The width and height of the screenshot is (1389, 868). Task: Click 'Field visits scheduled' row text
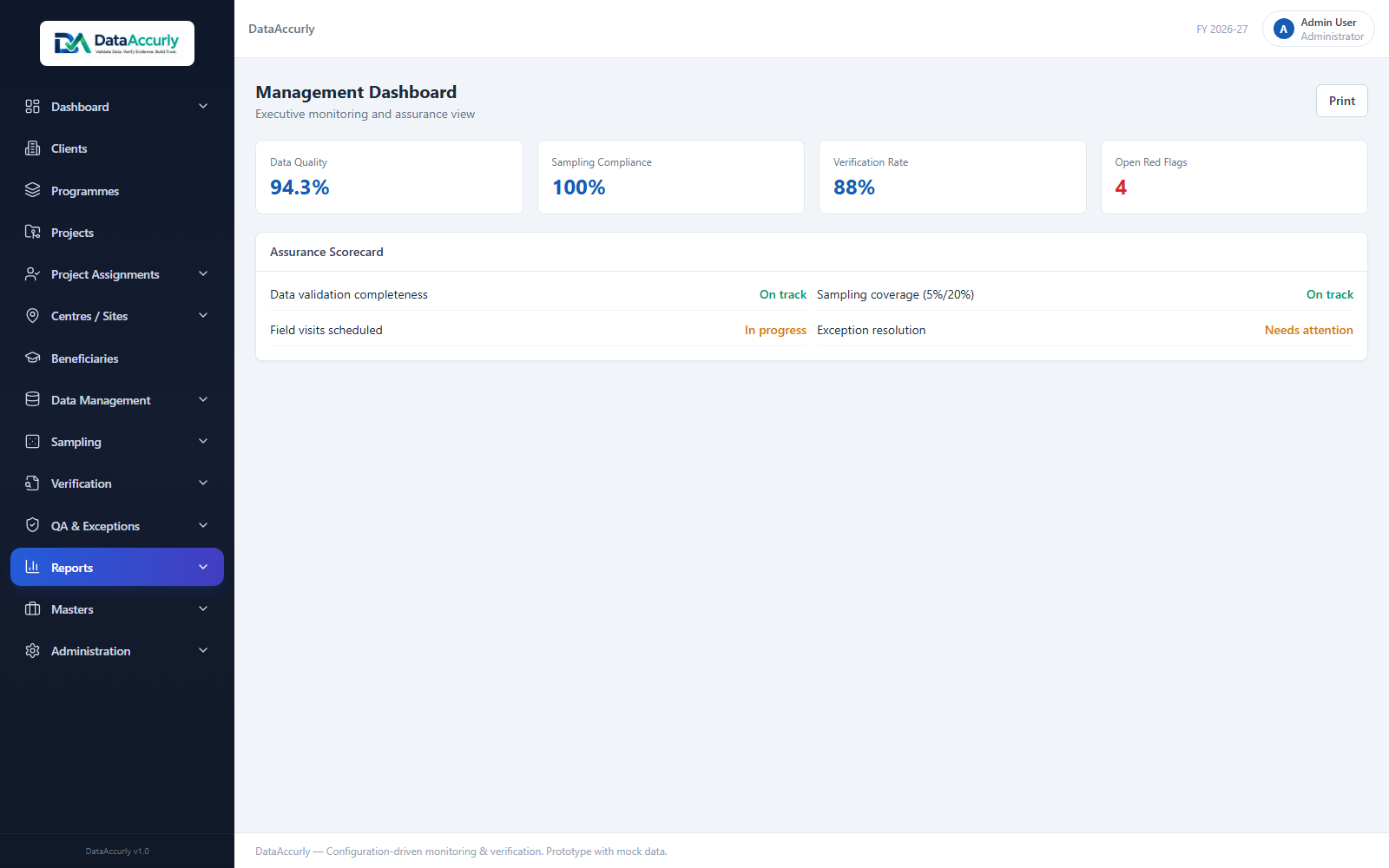(x=326, y=330)
